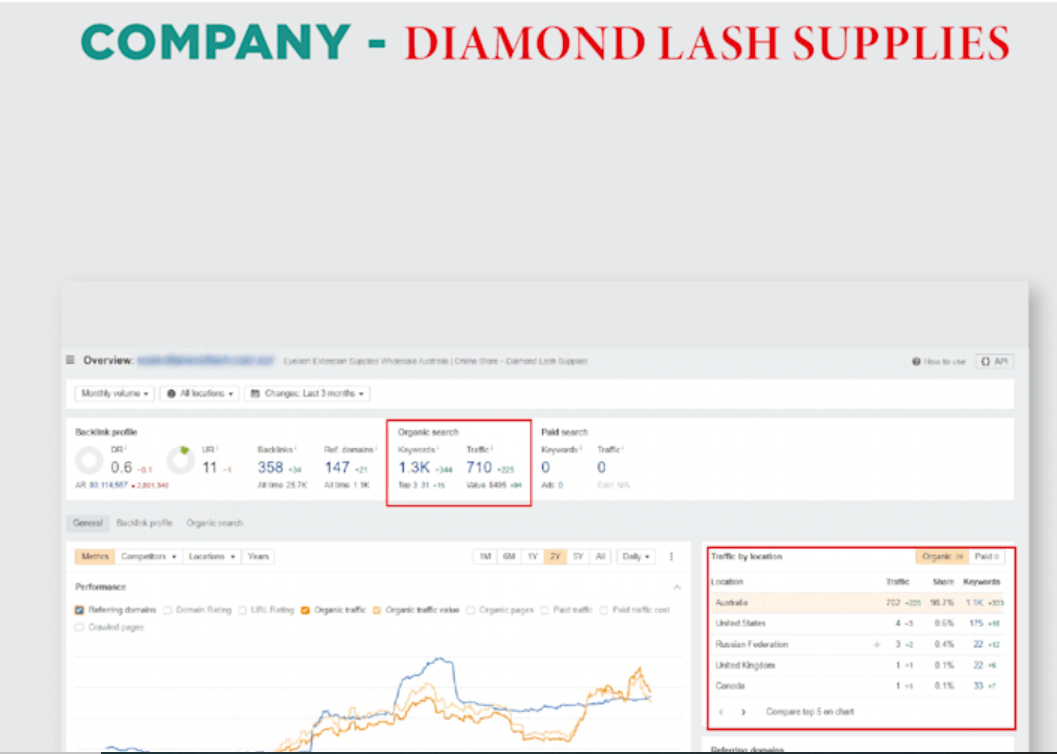Click the organic Keywords value 1.3K
The height and width of the screenshot is (754, 1057).
point(414,468)
